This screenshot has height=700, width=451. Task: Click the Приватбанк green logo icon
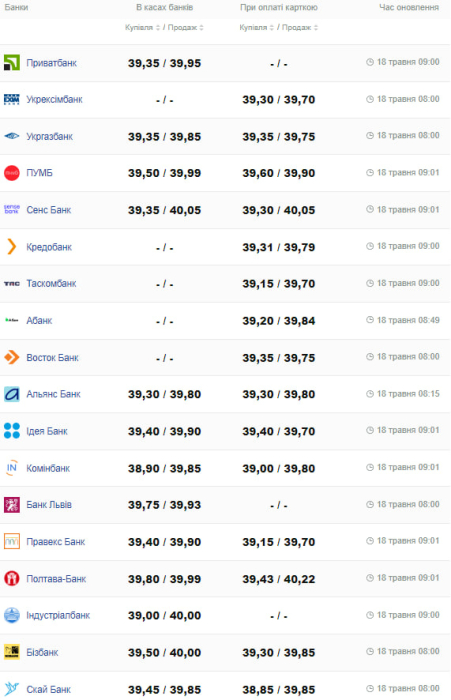pyautogui.click(x=12, y=62)
